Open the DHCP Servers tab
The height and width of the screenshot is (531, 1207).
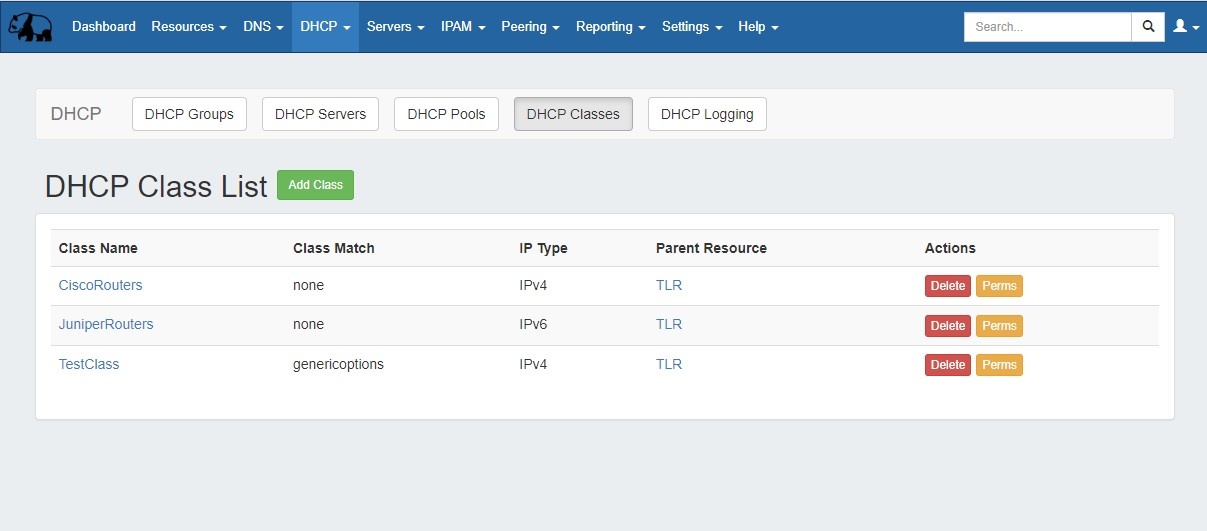point(320,114)
